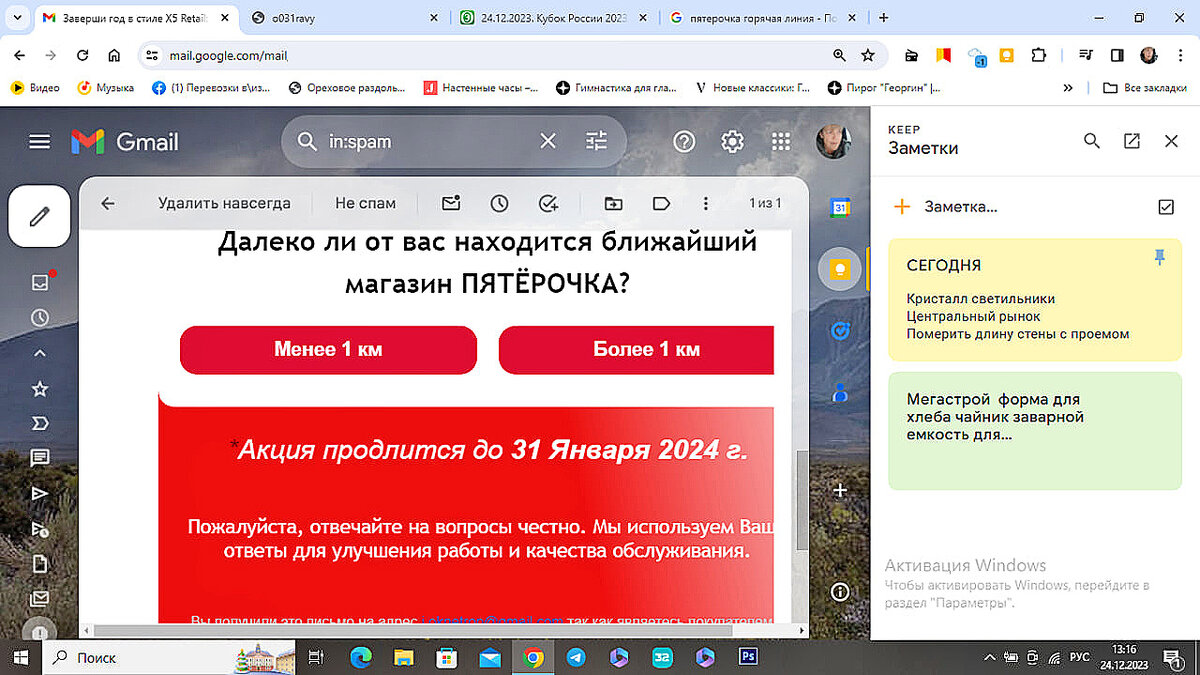Open Chrome extensions puzzle icon
This screenshot has height=675, width=1200.
coord(1038,56)
